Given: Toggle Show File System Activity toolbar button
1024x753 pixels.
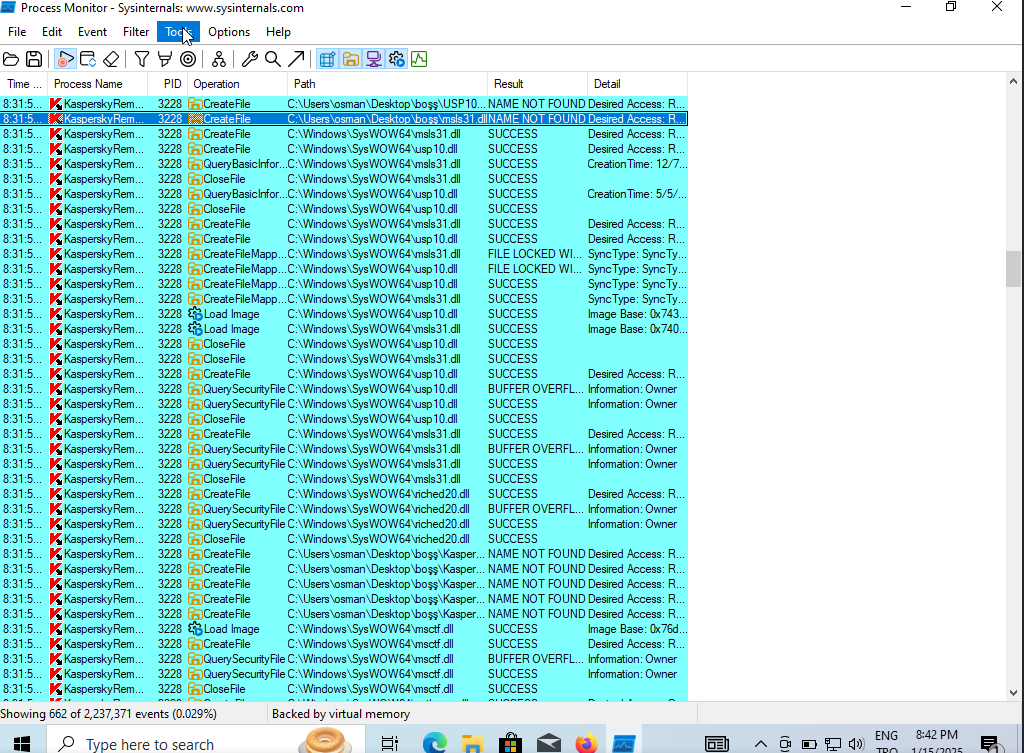Looking at the screenshot, I should 351,59.
